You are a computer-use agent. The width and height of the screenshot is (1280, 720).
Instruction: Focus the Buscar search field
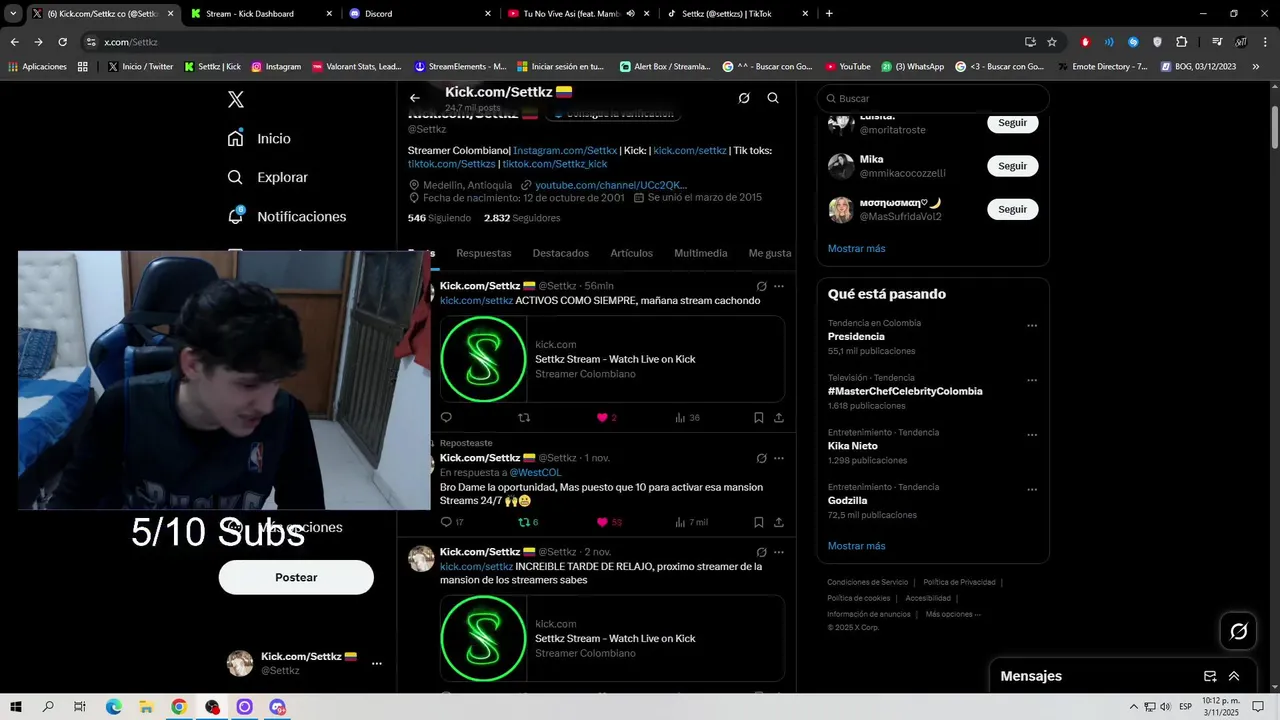(x=933, y=98)
